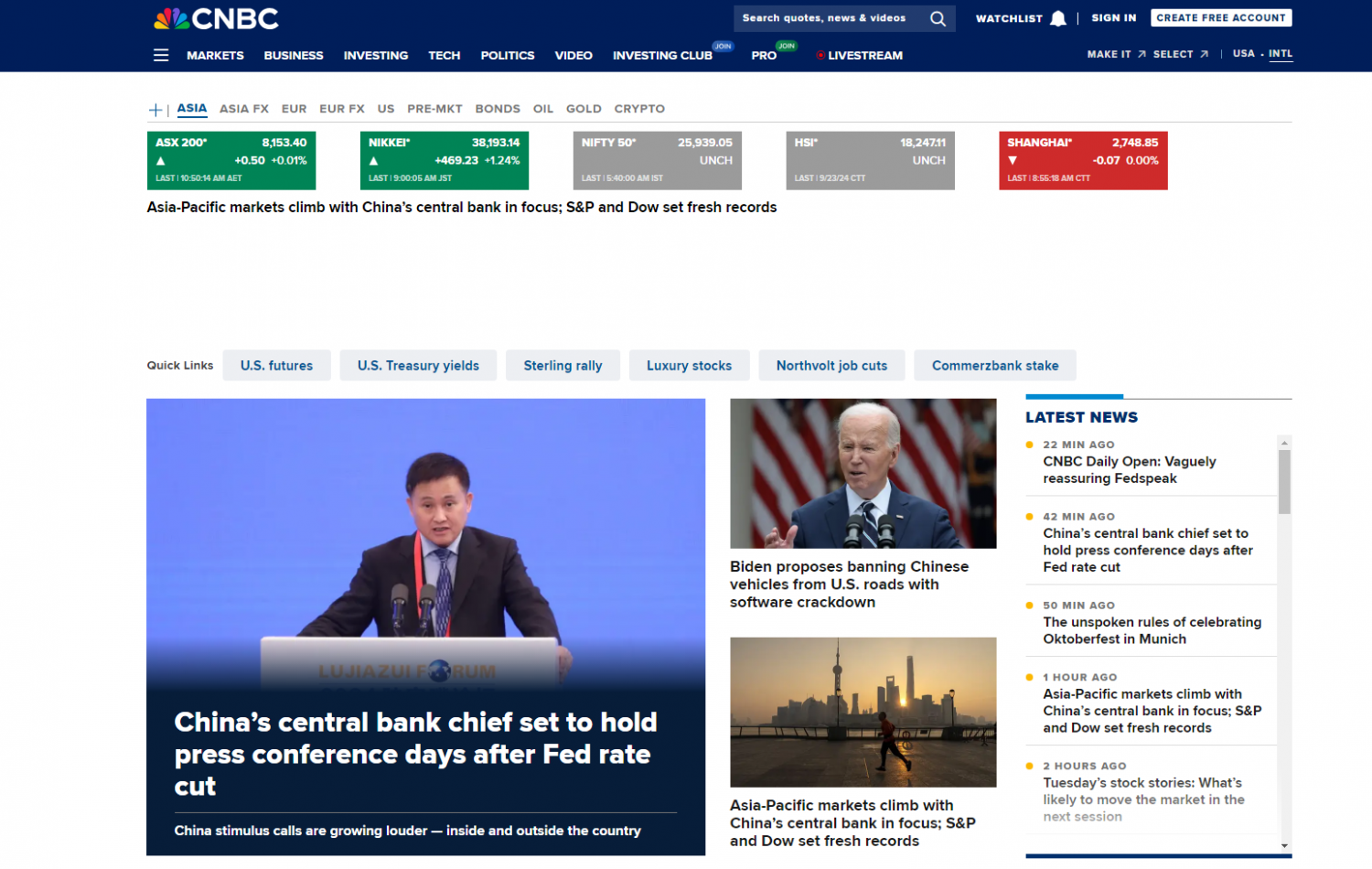Switch to INTL edition

1281,54
